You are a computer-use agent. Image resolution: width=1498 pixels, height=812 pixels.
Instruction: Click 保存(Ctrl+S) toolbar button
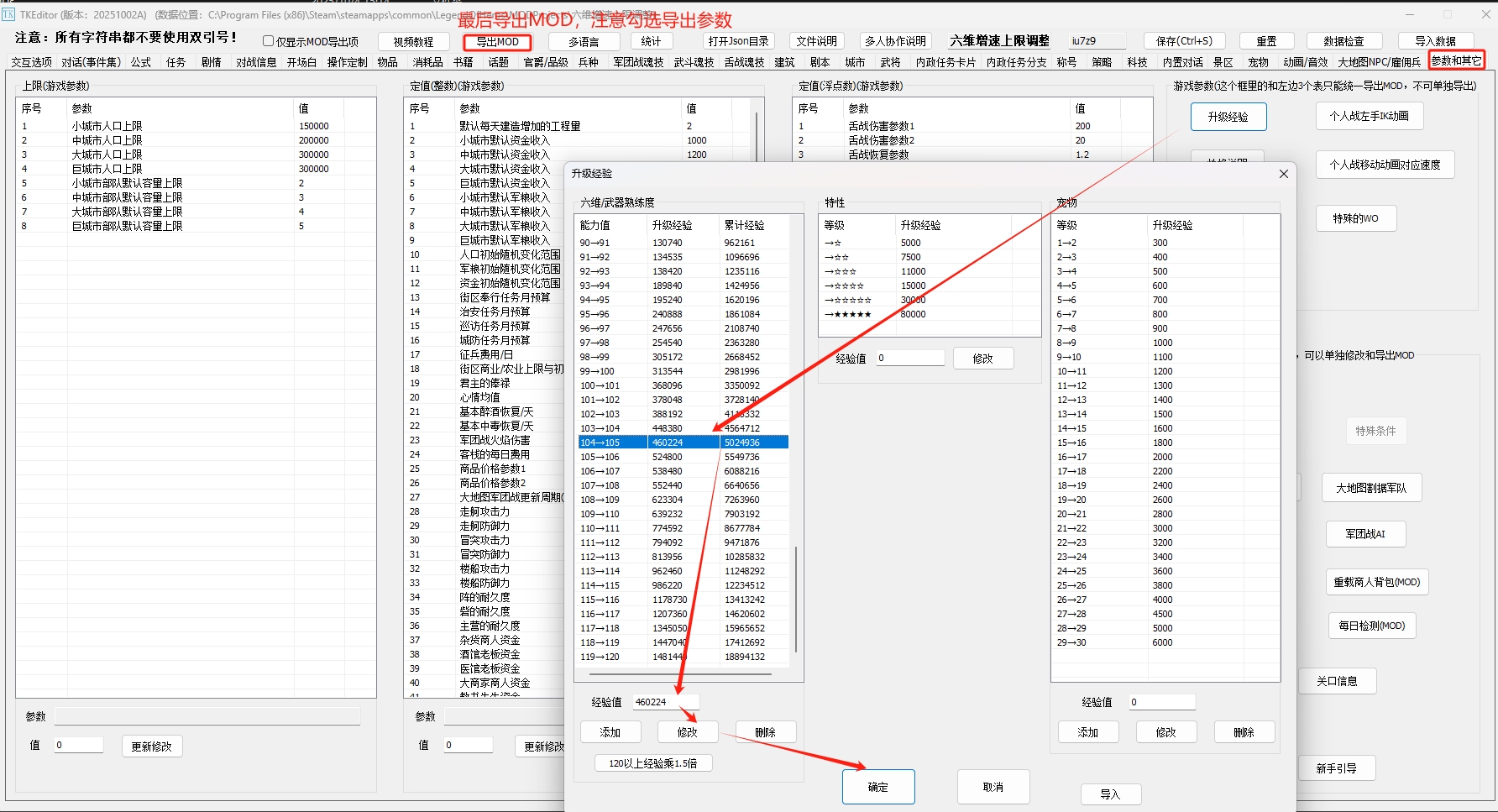[x=1184, y=41]
